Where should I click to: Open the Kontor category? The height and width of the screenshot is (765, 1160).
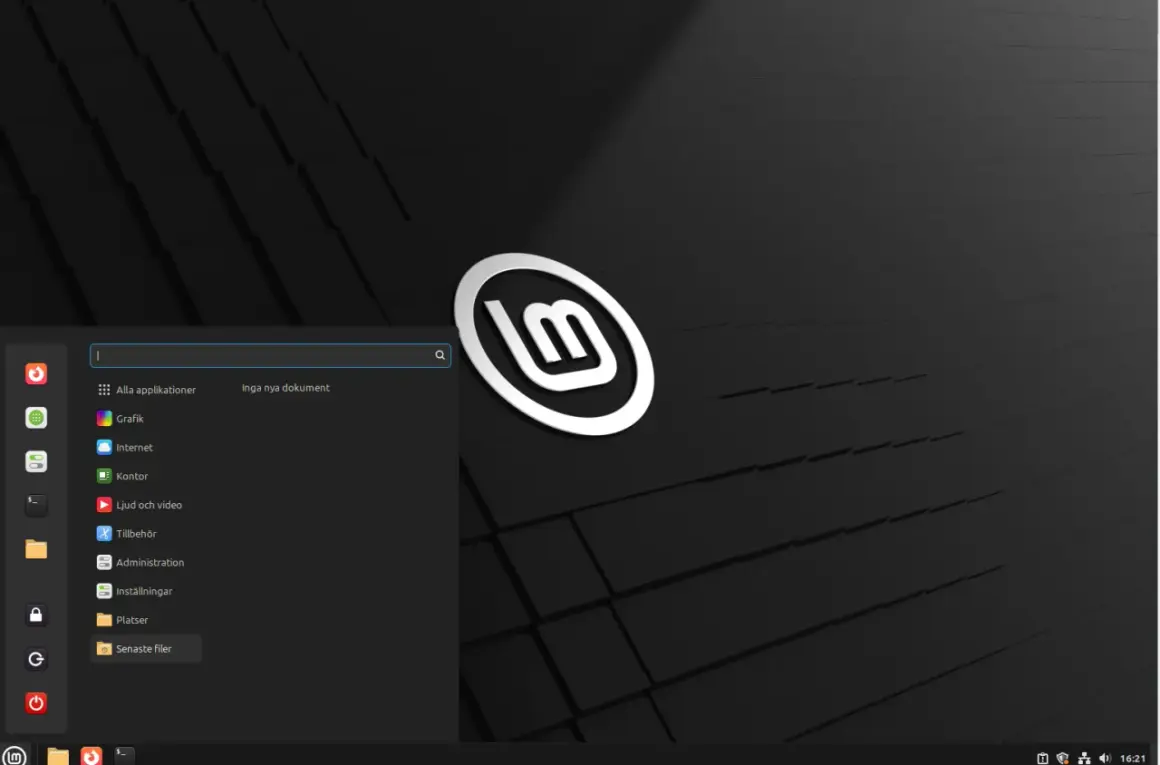(x=146, y=476)
